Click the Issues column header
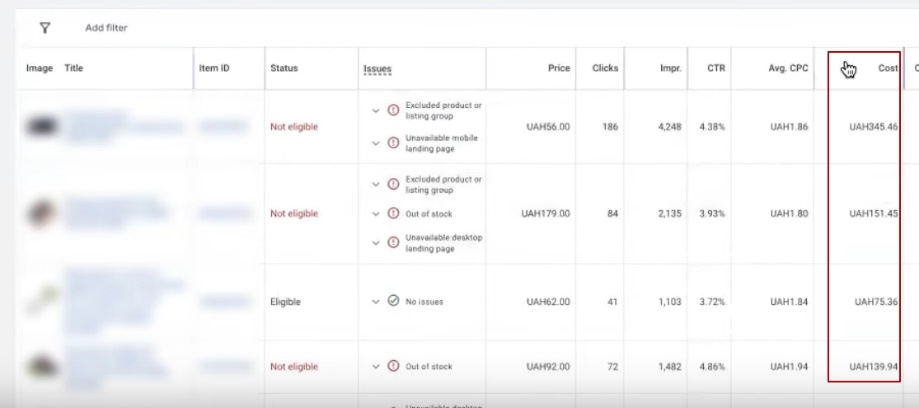 [x=377, y=69]
